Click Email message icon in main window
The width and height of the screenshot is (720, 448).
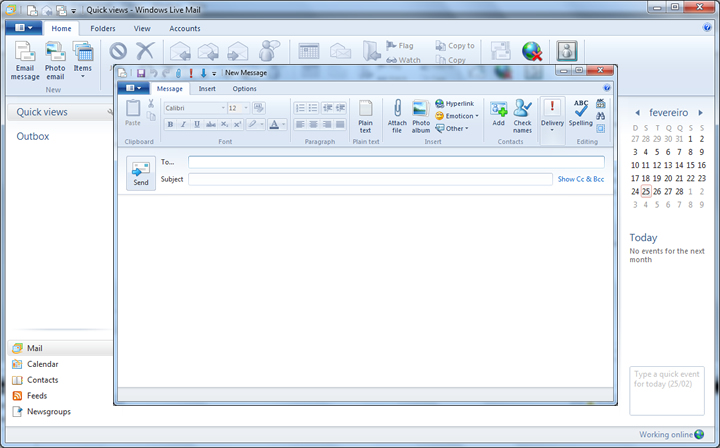click(25, 61)
